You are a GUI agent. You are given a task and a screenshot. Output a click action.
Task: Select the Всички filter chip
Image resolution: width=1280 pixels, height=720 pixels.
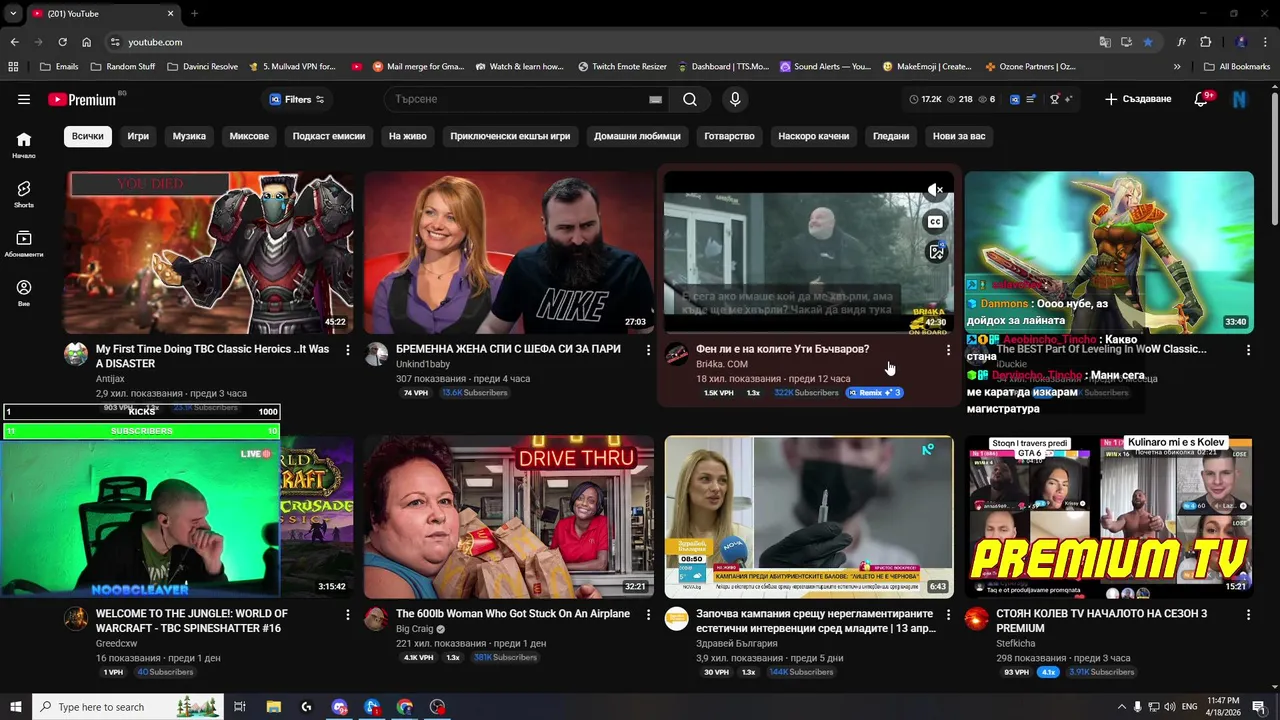pos(87,136)
